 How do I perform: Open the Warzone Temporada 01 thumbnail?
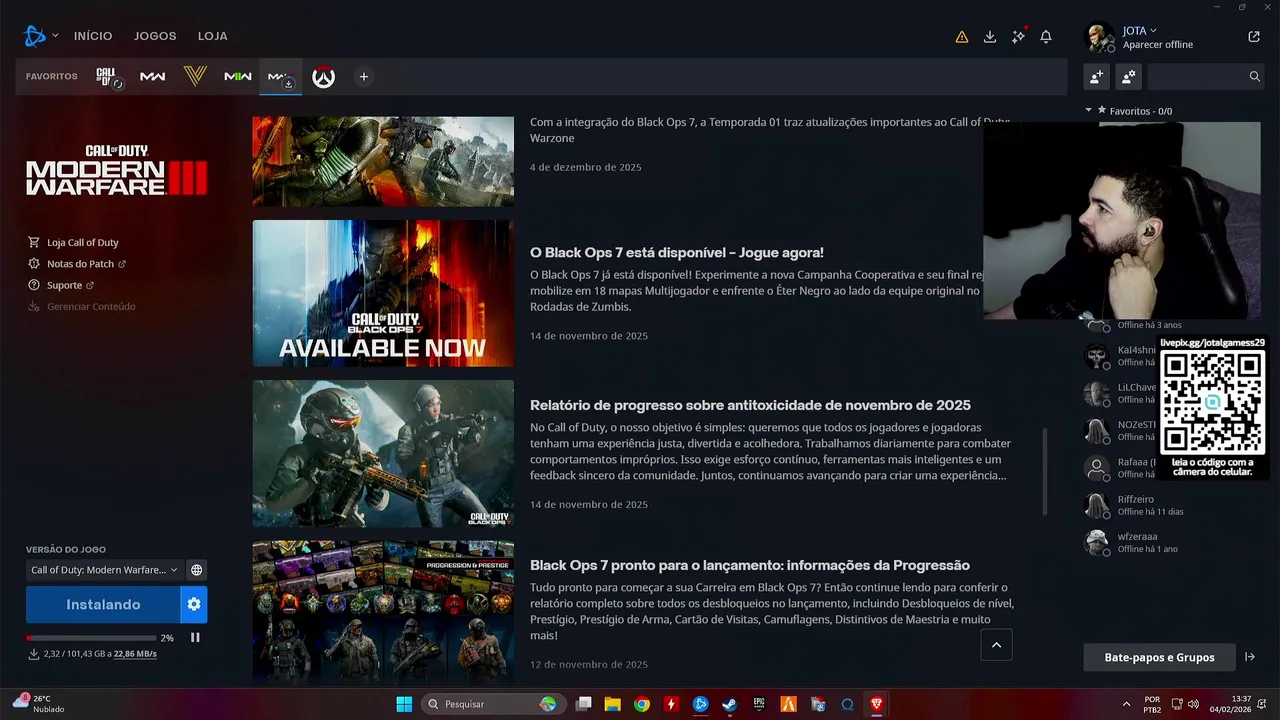[x=383, y=161]
